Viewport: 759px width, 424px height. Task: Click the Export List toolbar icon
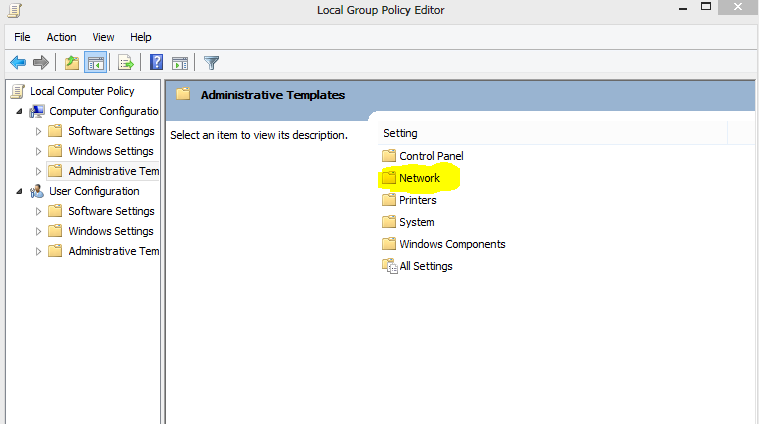pyautogui.click(x=125, y=62)
